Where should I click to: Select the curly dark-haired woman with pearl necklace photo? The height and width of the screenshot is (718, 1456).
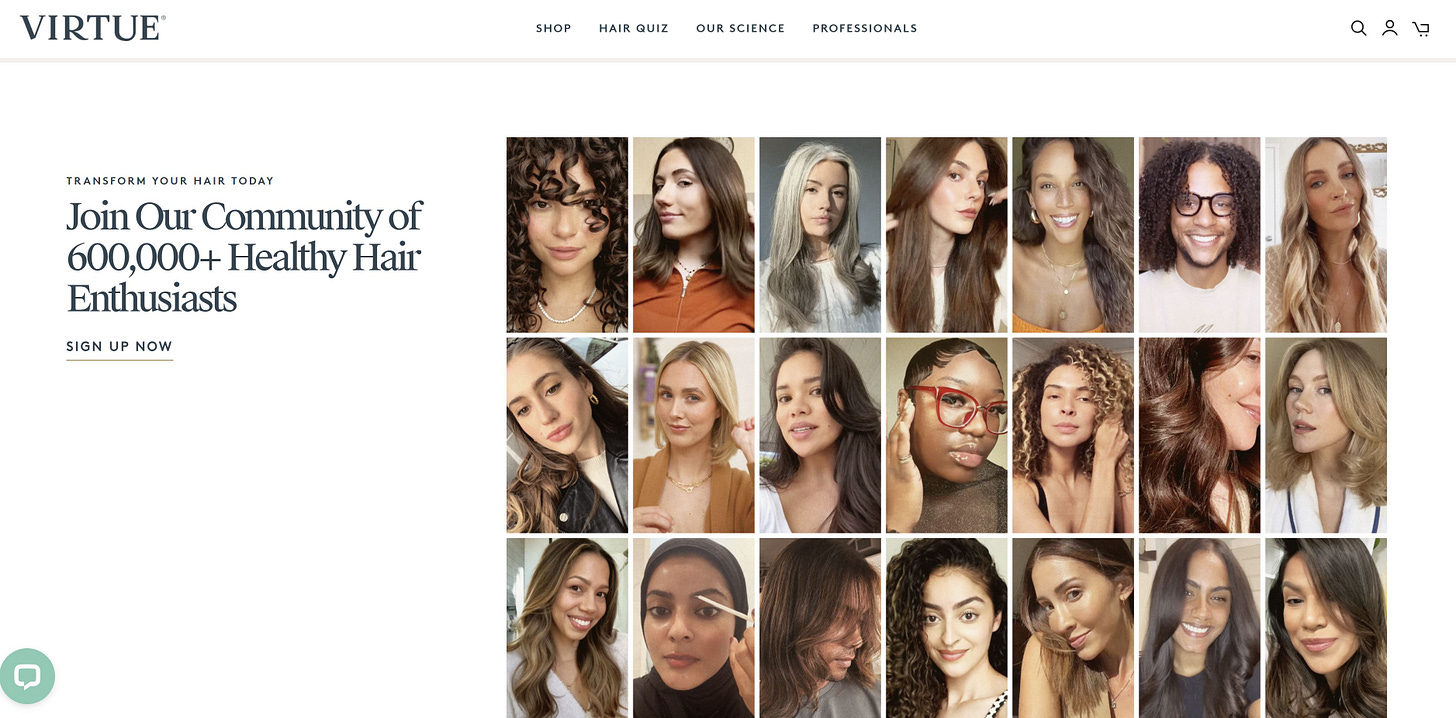(567, 235)
